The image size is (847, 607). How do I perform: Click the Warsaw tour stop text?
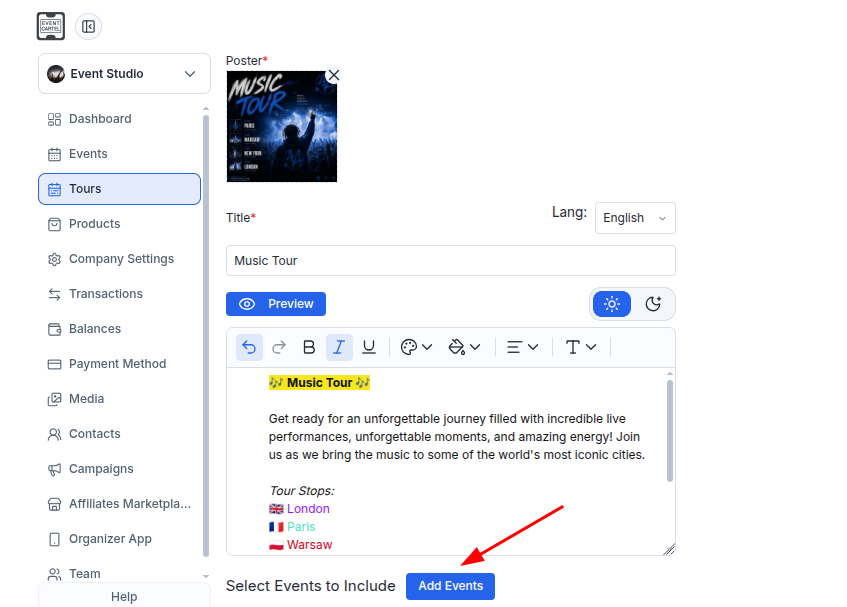[x=310, y=544]
